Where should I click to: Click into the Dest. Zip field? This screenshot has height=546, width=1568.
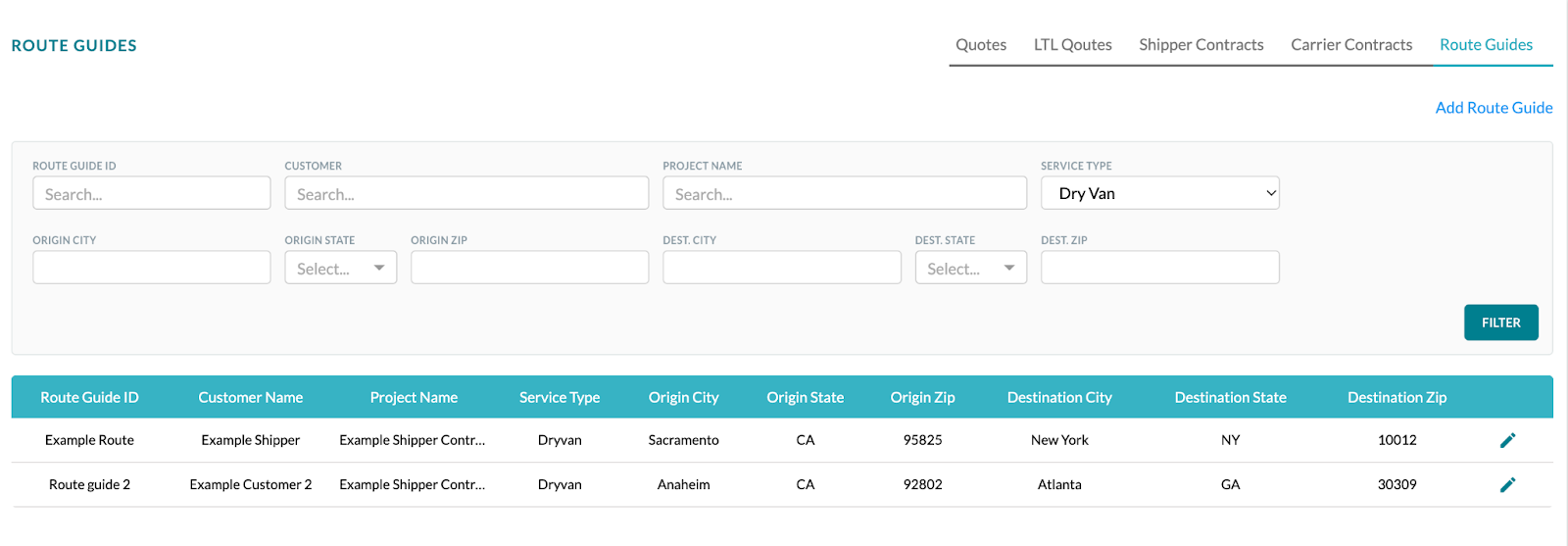click(1160, 268)
